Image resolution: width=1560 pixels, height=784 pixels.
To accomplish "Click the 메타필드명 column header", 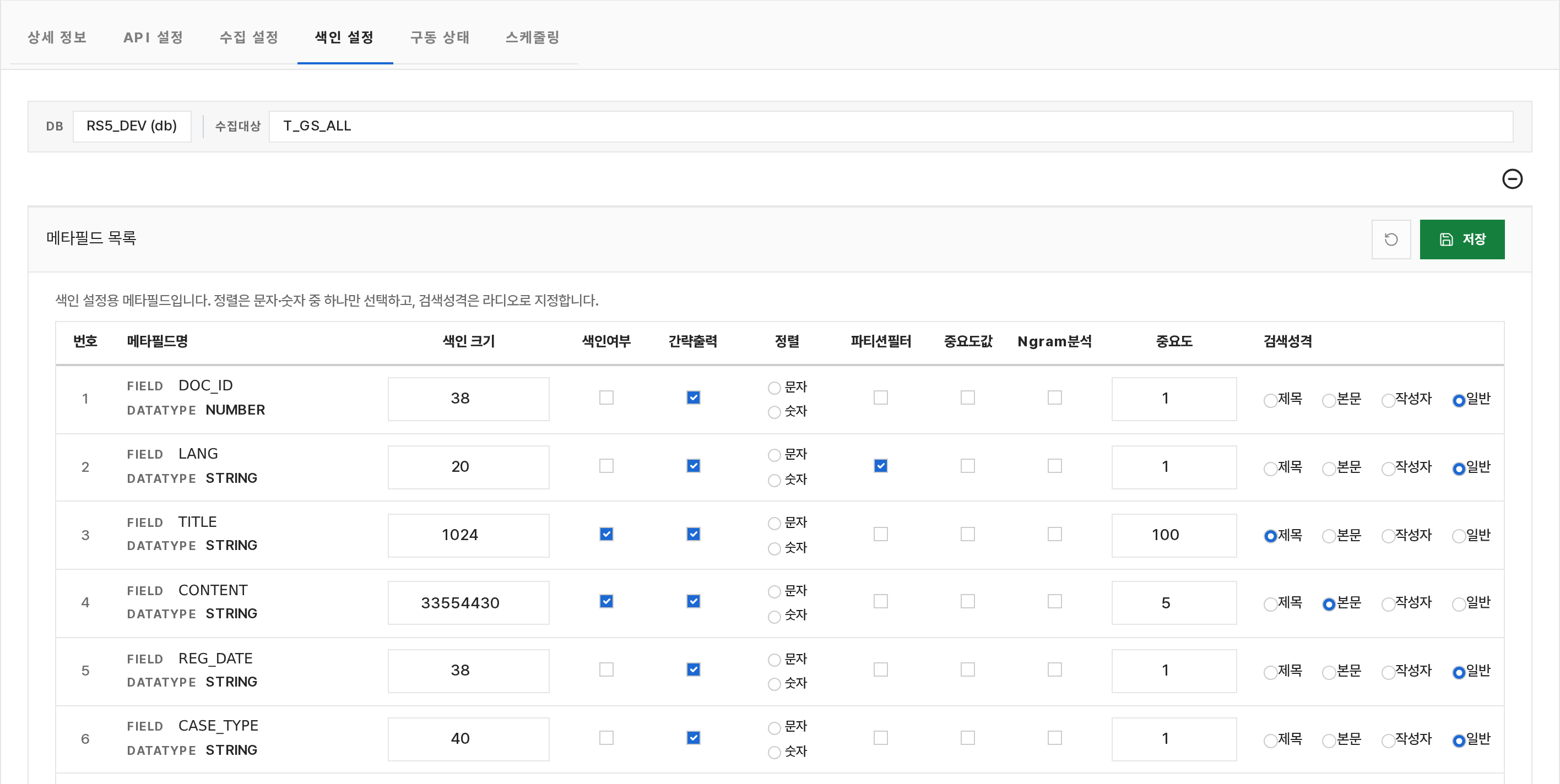I will [157, 341].
